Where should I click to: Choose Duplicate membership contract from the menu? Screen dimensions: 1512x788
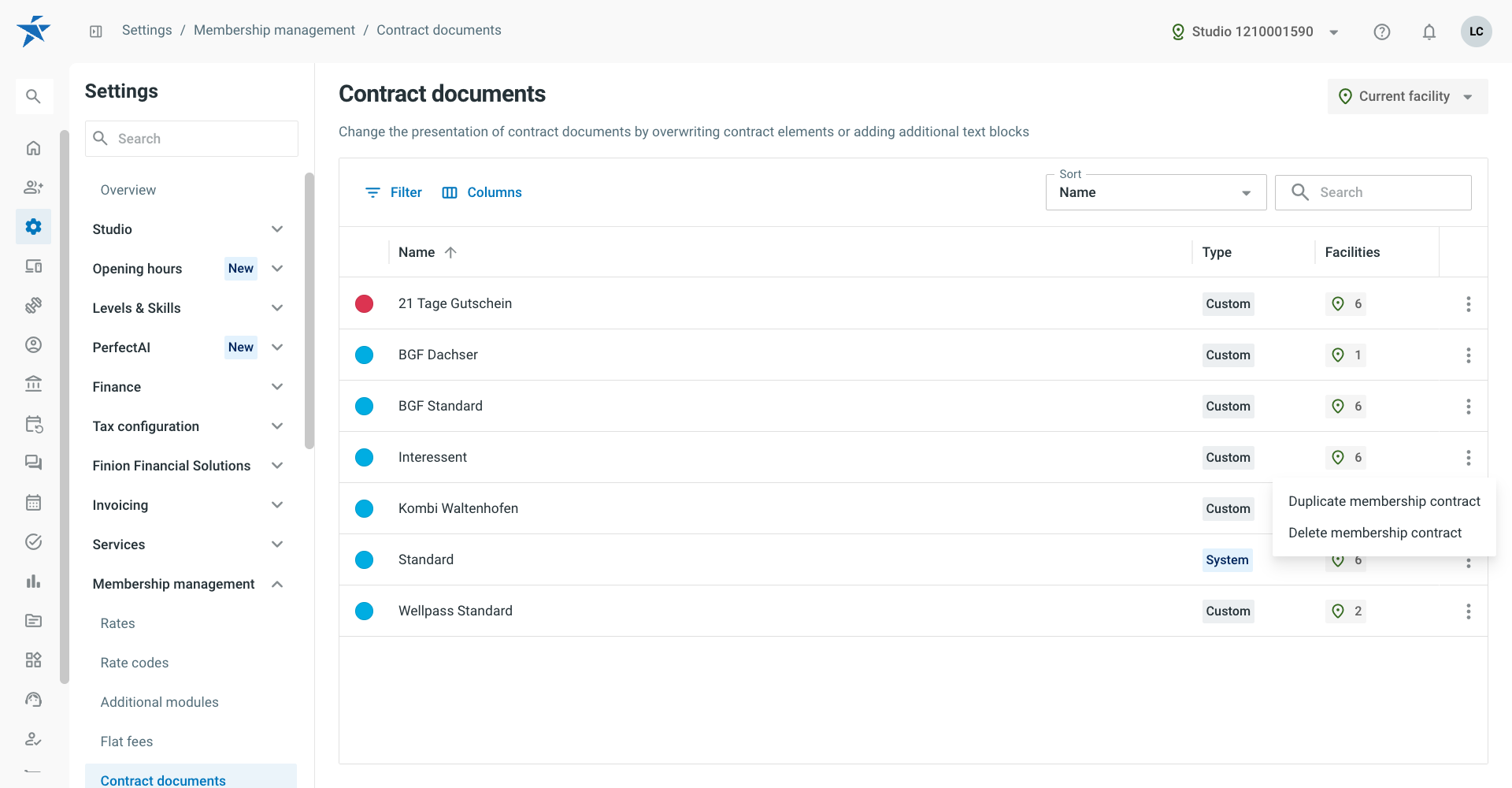1384,501
